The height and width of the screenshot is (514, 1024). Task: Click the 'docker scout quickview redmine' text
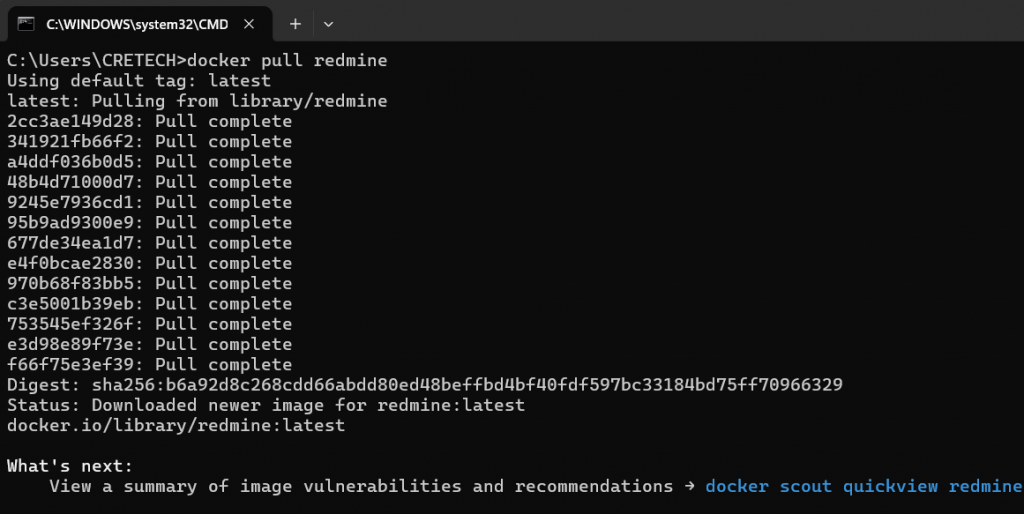863,486
